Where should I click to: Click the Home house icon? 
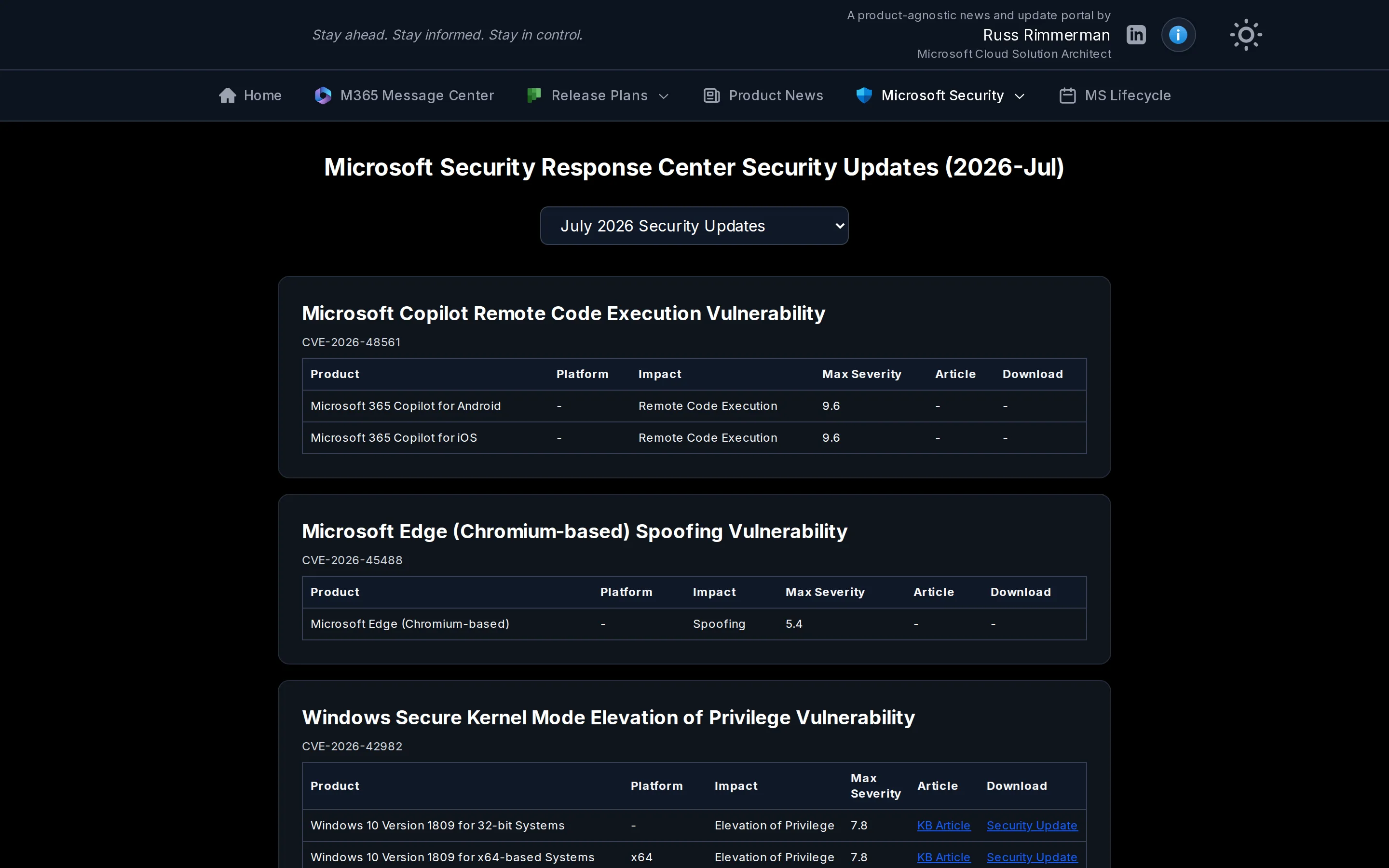coord(228,95)
